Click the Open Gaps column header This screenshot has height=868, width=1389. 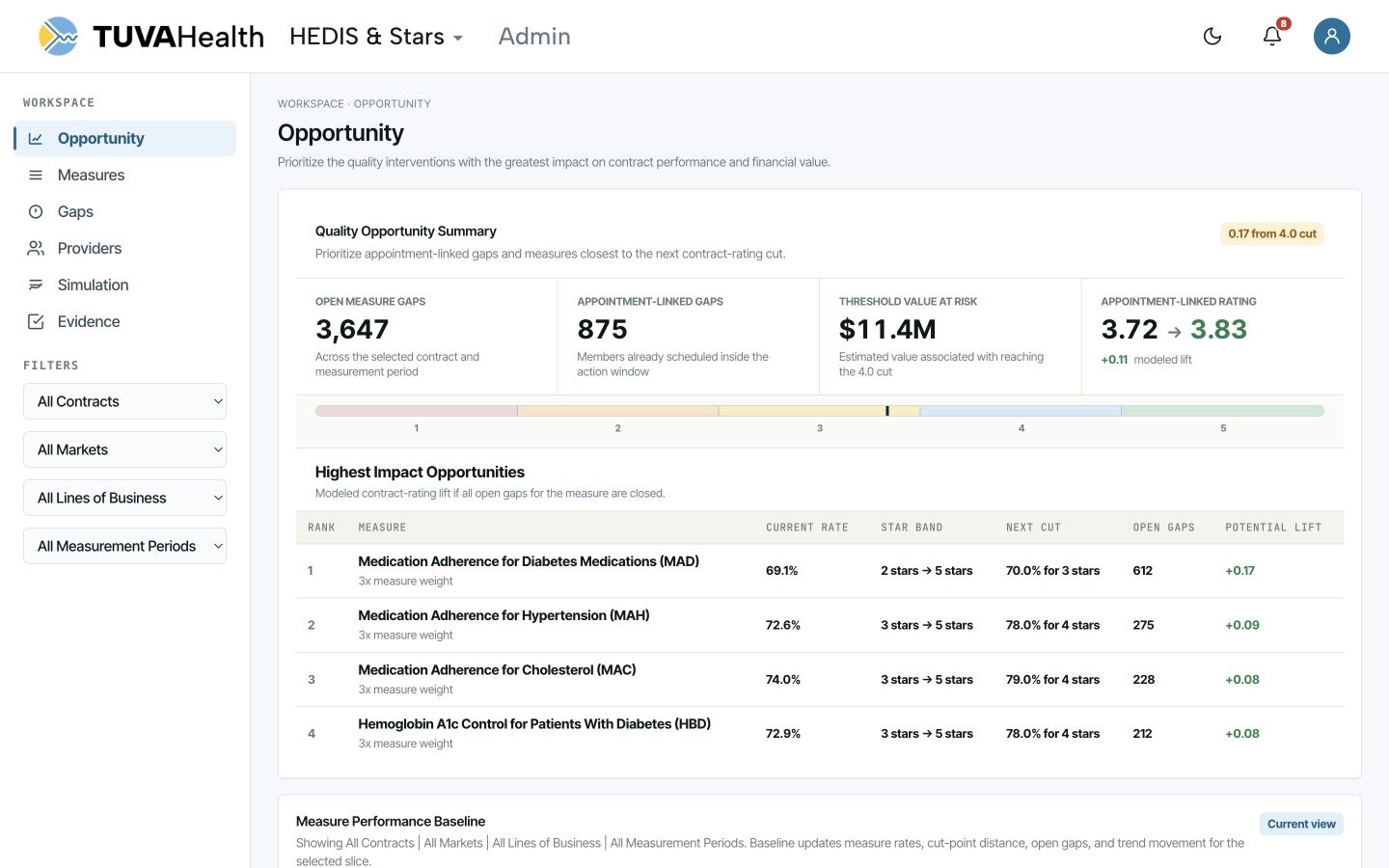(1163, 528)
